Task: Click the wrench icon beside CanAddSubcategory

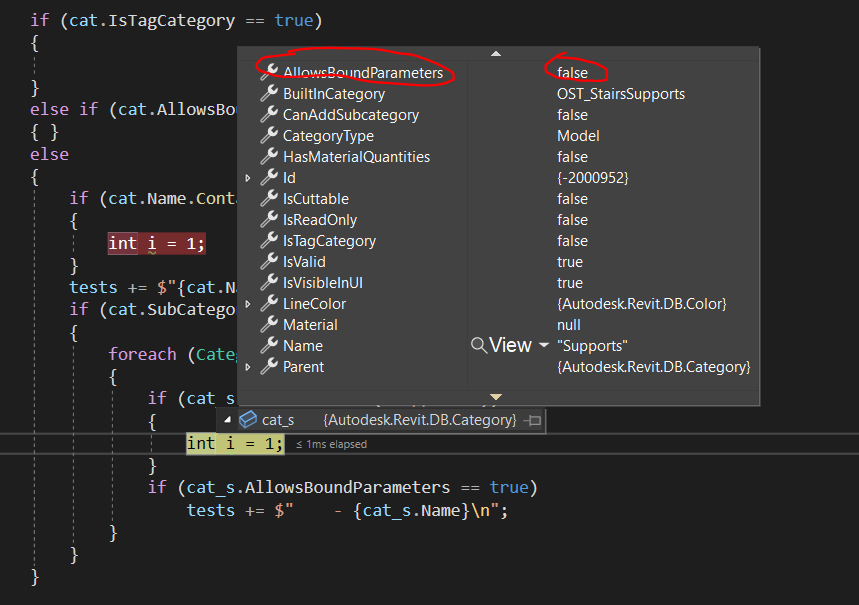Action: pos(268,115)
